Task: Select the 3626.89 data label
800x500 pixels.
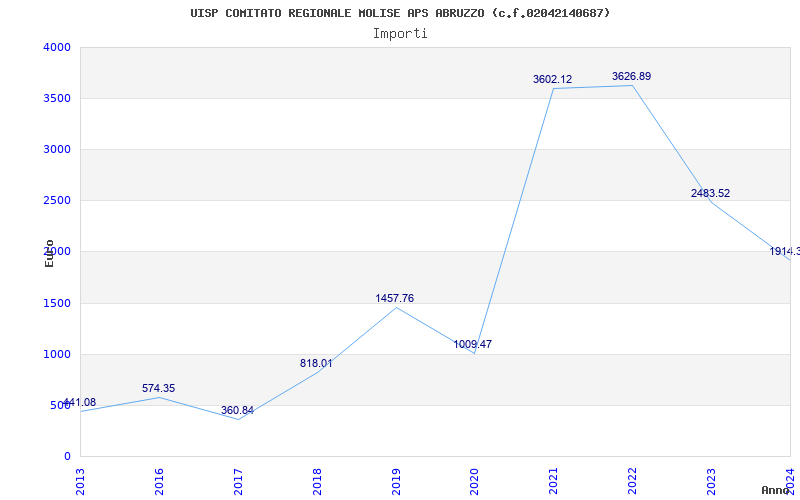Action: tap(632, 77)
